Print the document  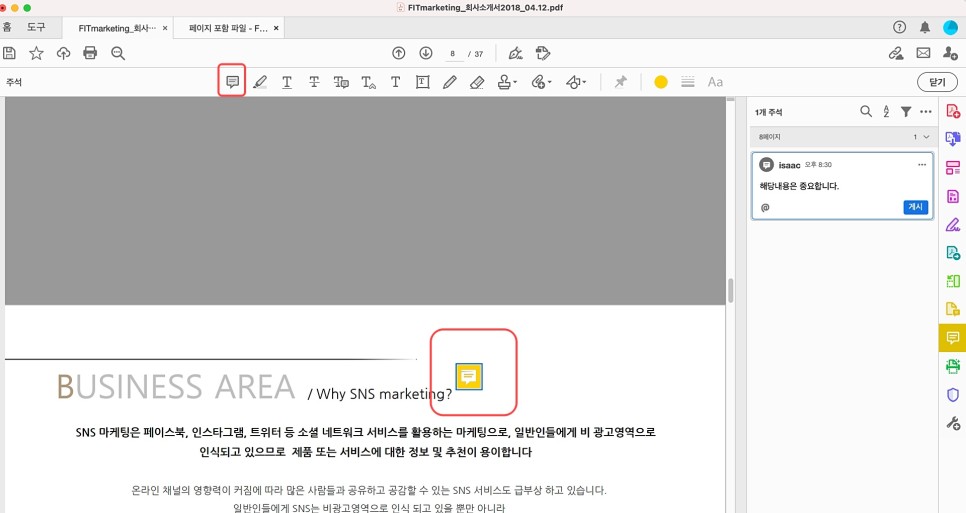tap(90, 53)
